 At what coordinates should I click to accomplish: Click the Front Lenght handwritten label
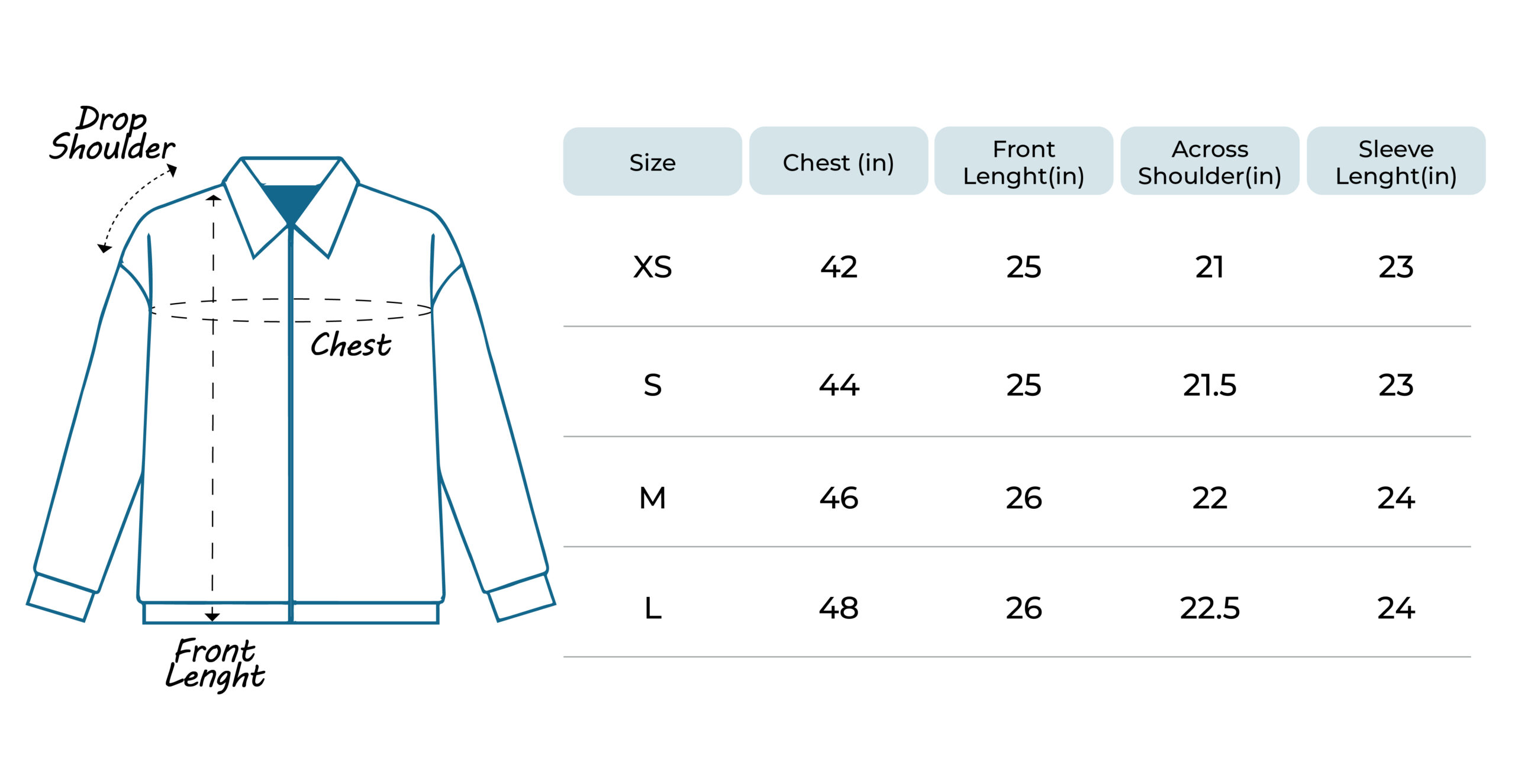pyautogui.click(x=215, y=664)
